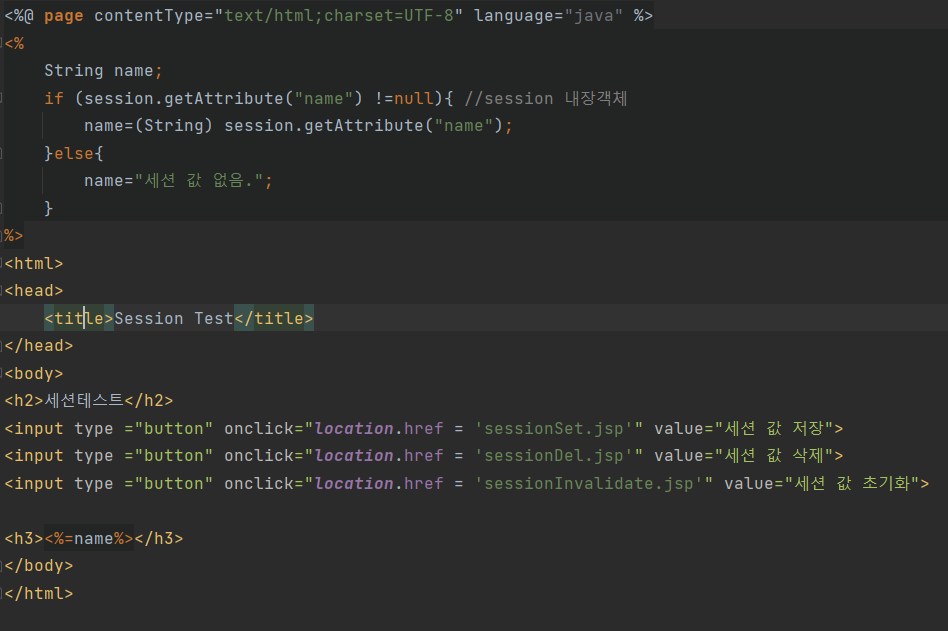Click the 'sessionInvalidate.jsp' string
948x631 pixels.
point(589,484)
